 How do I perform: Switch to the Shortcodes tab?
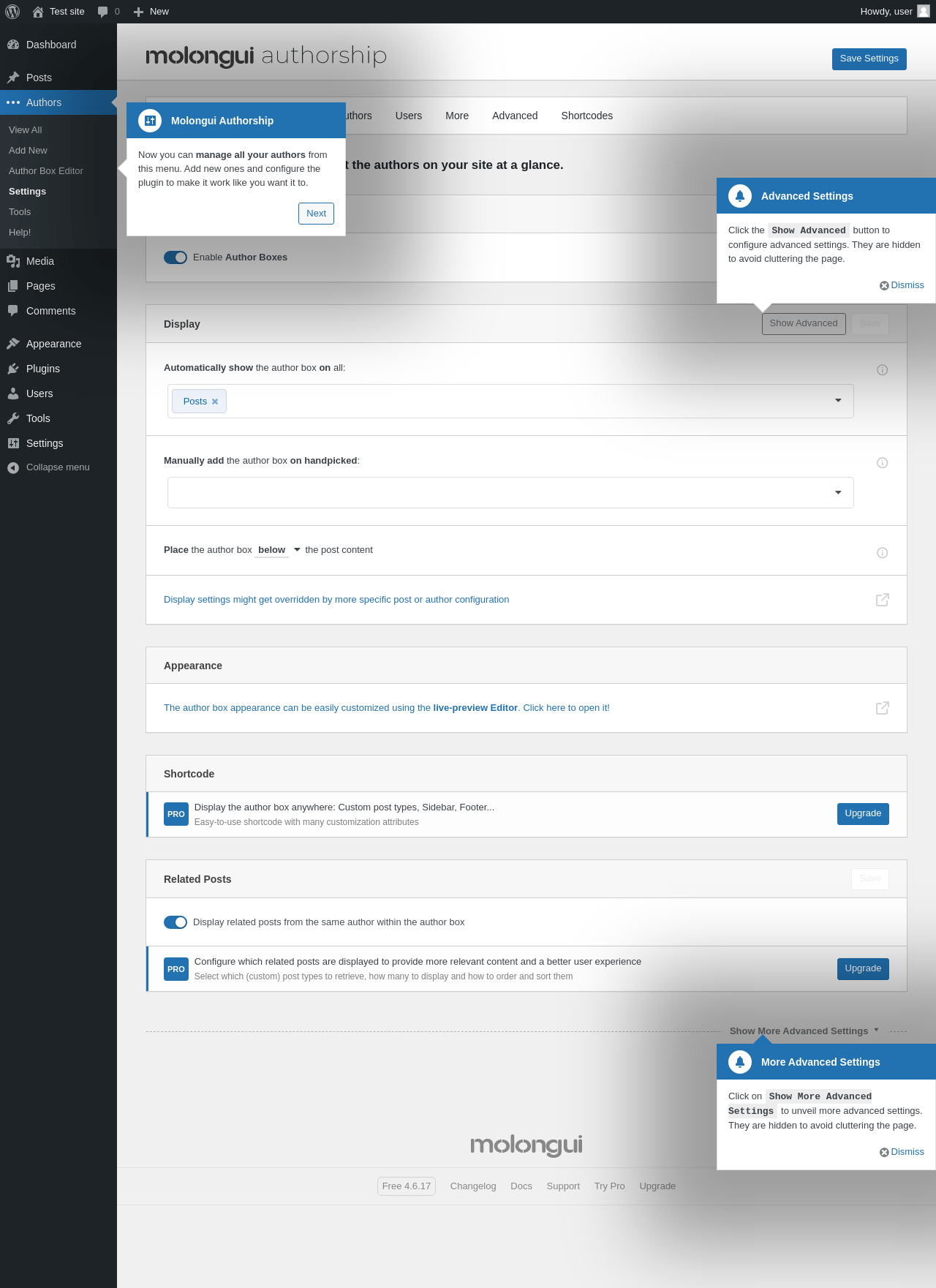pyautogui.click(x=587, y=116)
